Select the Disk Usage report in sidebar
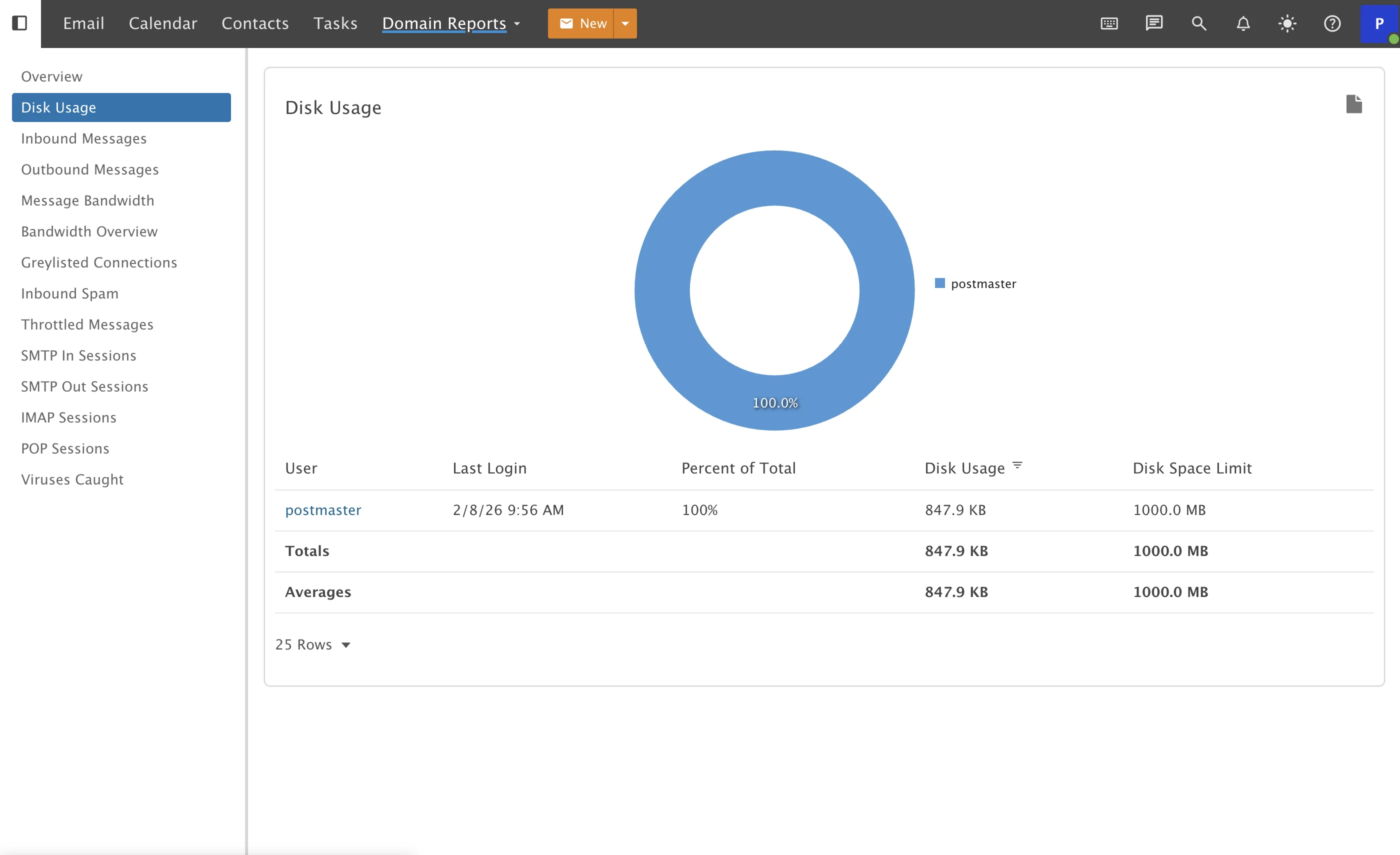Image resolution: width=1400 pixels, height=855 pixels. [121, 107]
